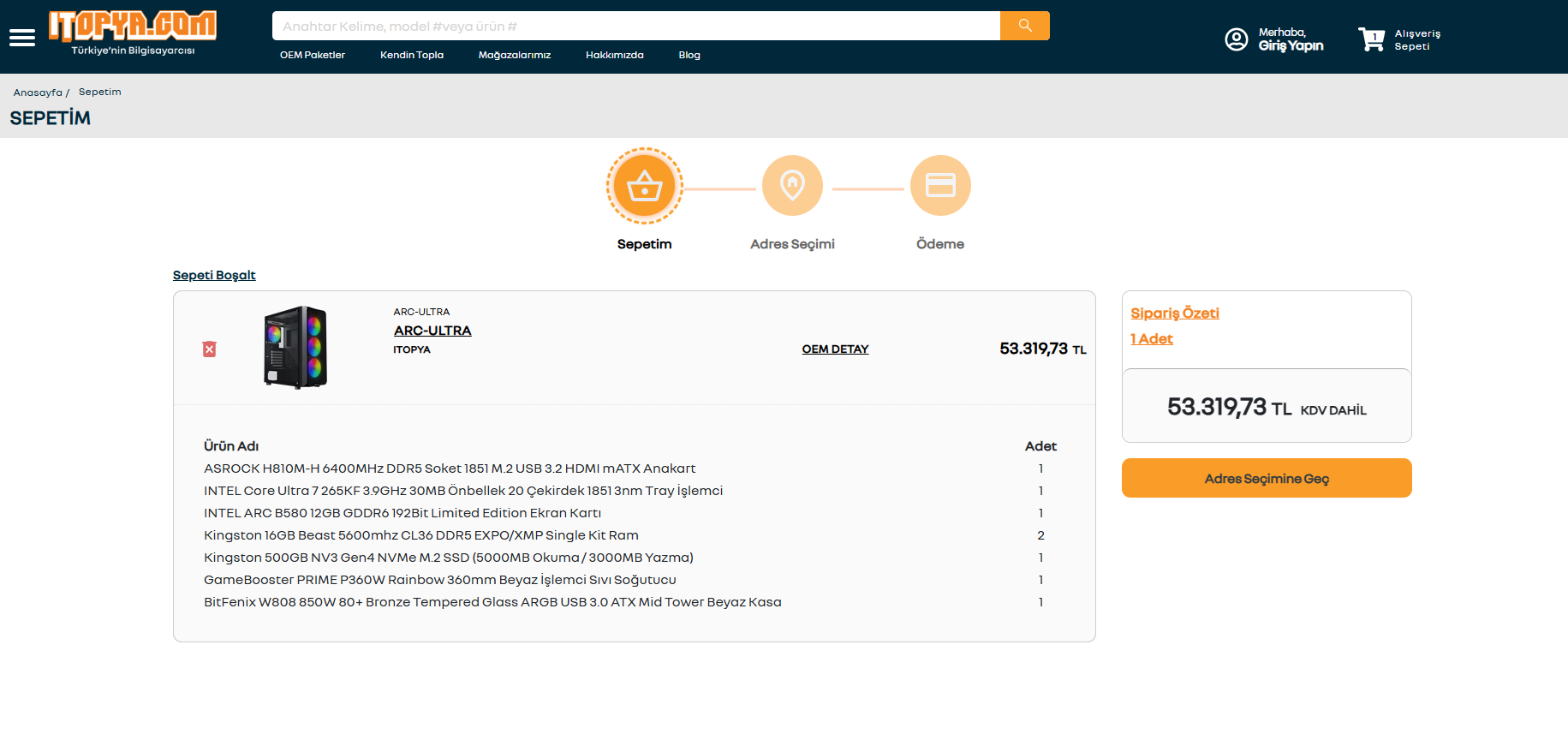Click the ITOPYA.COM logo
This screenshot has height=740, width=1568.
(133, 26)
